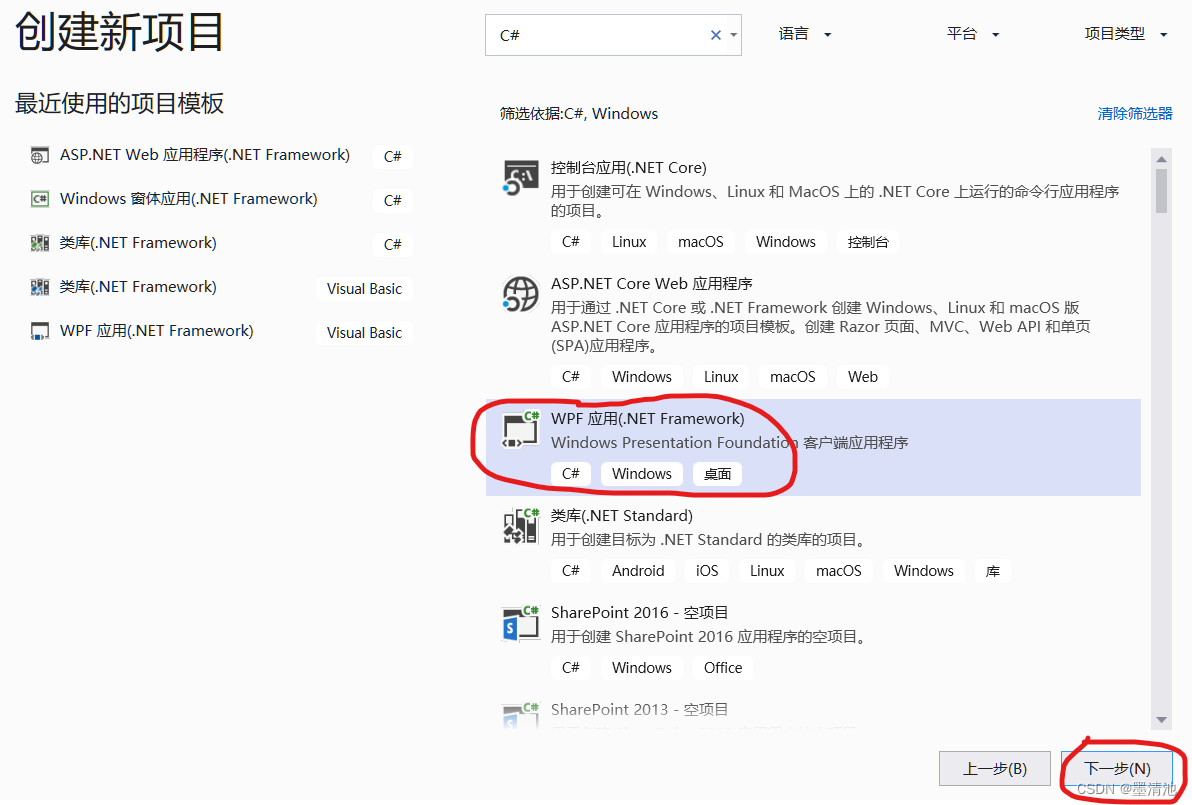Click the Office tag under SharePoint 2016
The image size is (1192, 805).
coord(723,667)
